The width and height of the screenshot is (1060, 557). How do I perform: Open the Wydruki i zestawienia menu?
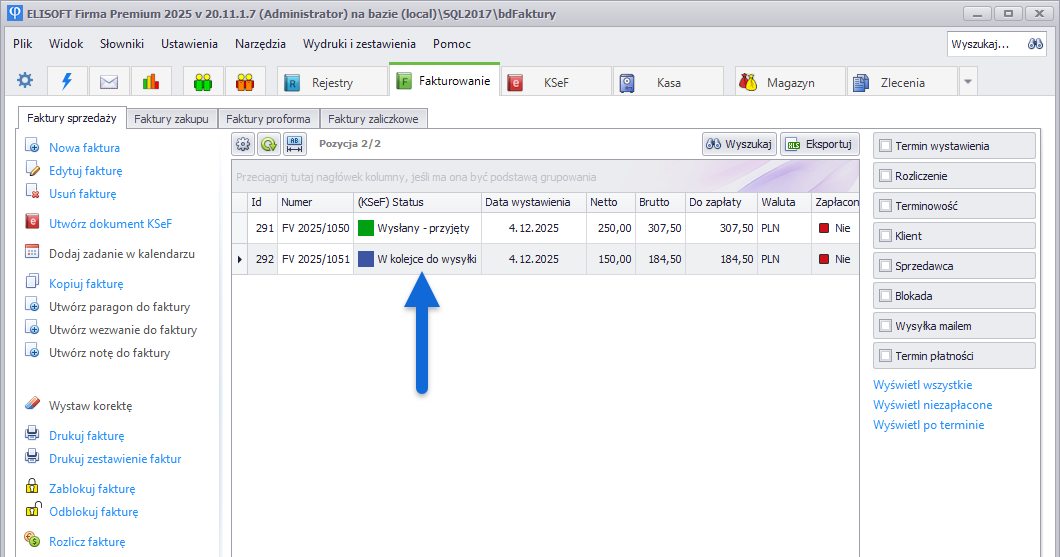(x=359, y=44)
